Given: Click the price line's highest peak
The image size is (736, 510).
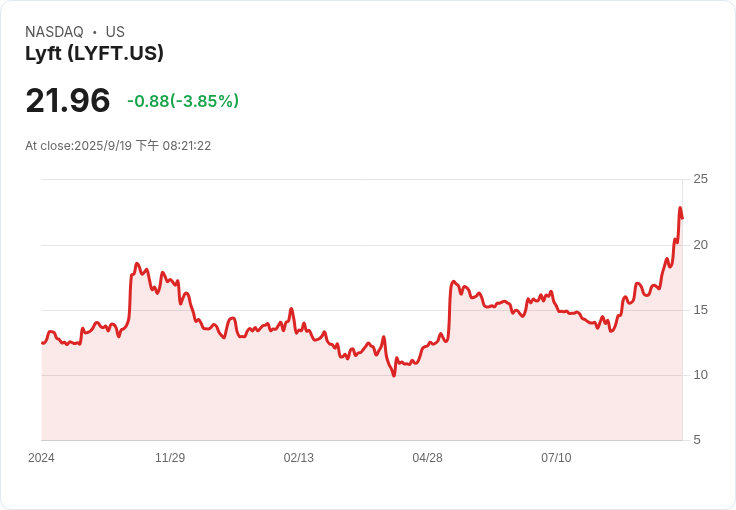Looking at the screenshot, I should coord(680,208).
